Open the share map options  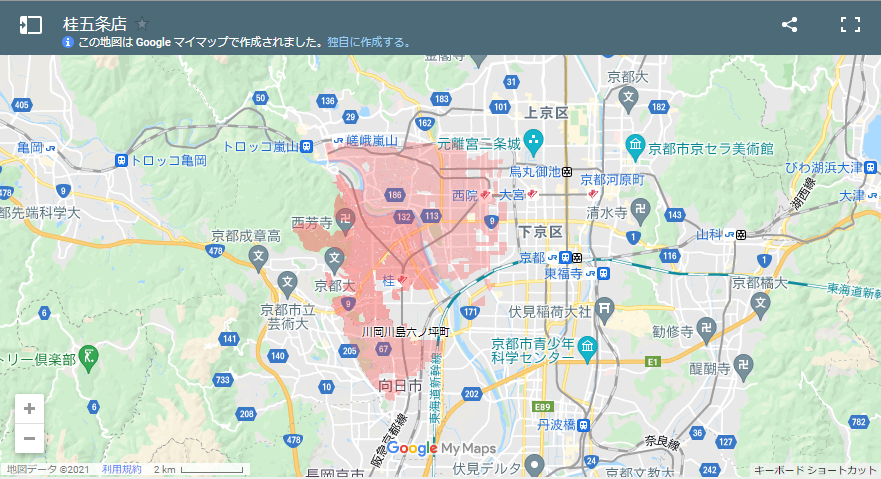pos(789,25)
